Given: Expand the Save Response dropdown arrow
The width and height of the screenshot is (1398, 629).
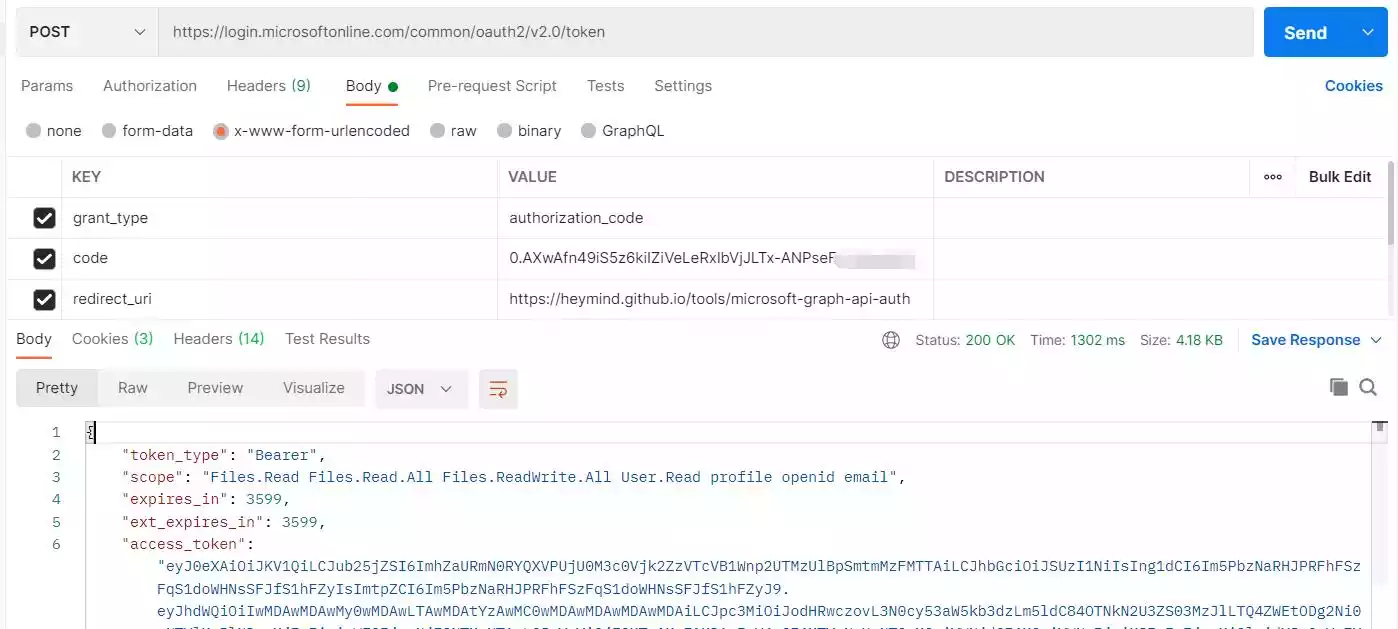Looking at the screenshot, I should click(1376, 340).
